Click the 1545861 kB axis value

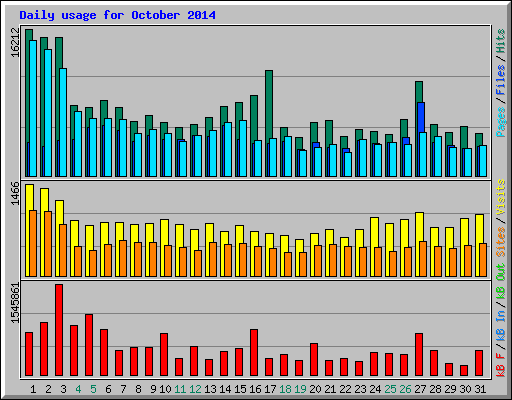pyautogui.click(x=15, y=303)
